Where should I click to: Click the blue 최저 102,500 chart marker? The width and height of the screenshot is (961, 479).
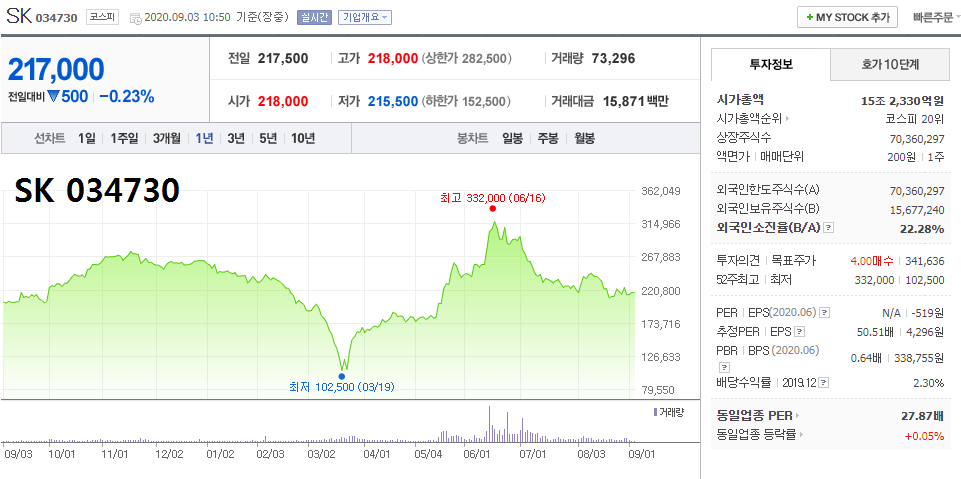coord(341,376)
